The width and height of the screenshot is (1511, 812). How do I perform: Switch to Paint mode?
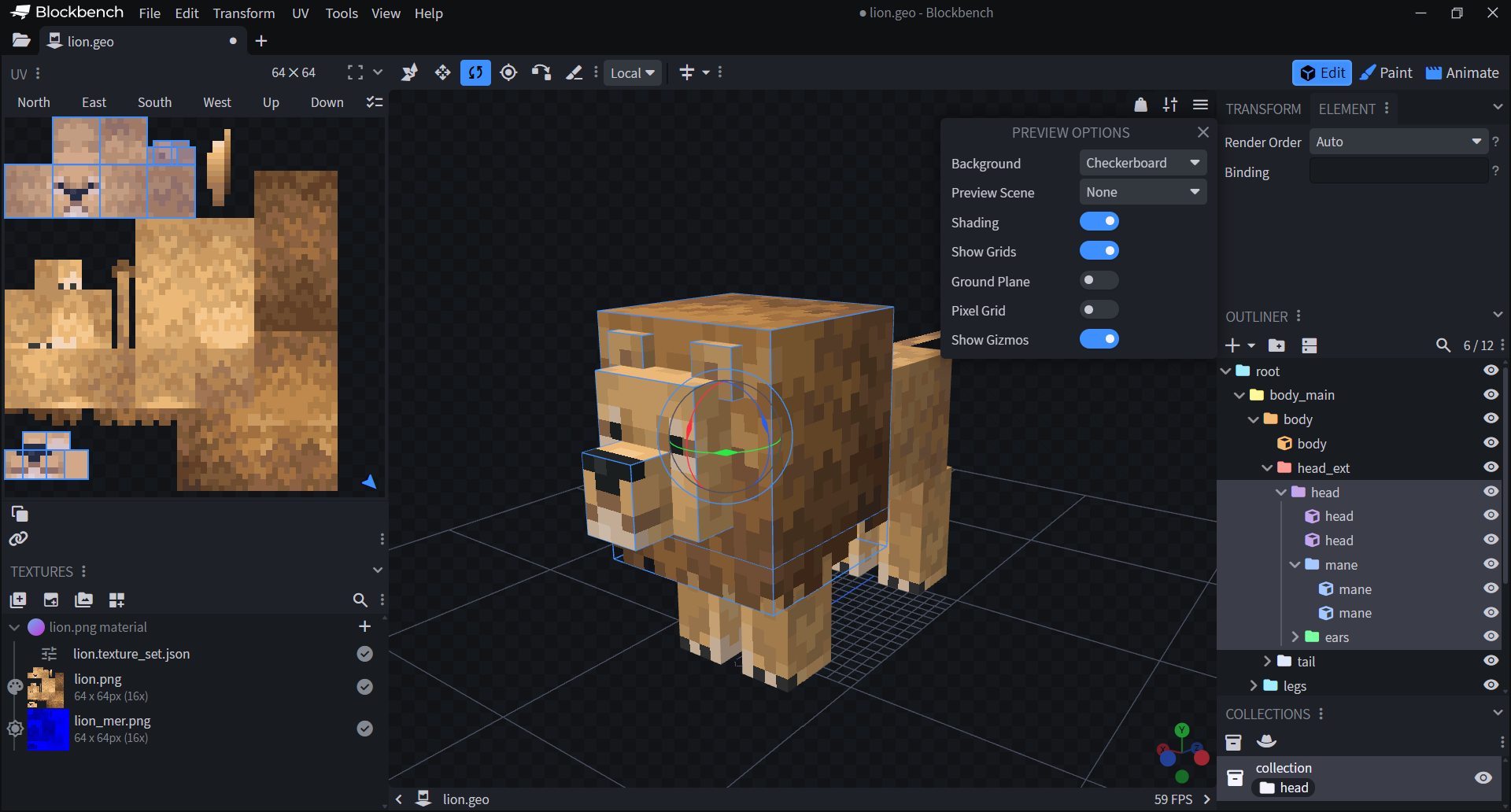1385,72
